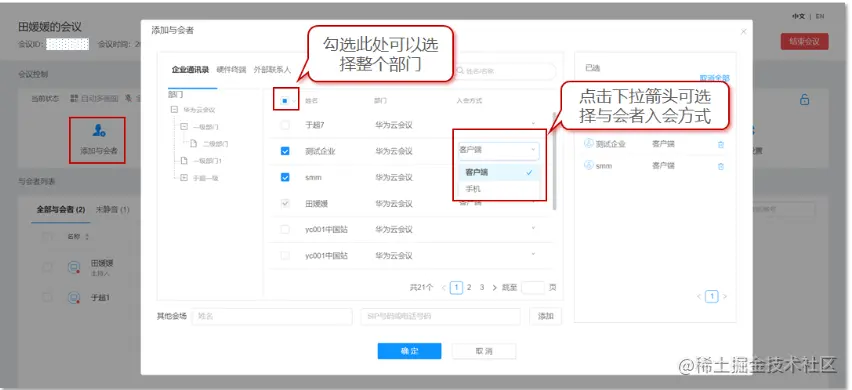Click the 二级部门 document icon in tree
Image resolution: width=852 pixels, height=390 pixels.
[x=193, y=144]
